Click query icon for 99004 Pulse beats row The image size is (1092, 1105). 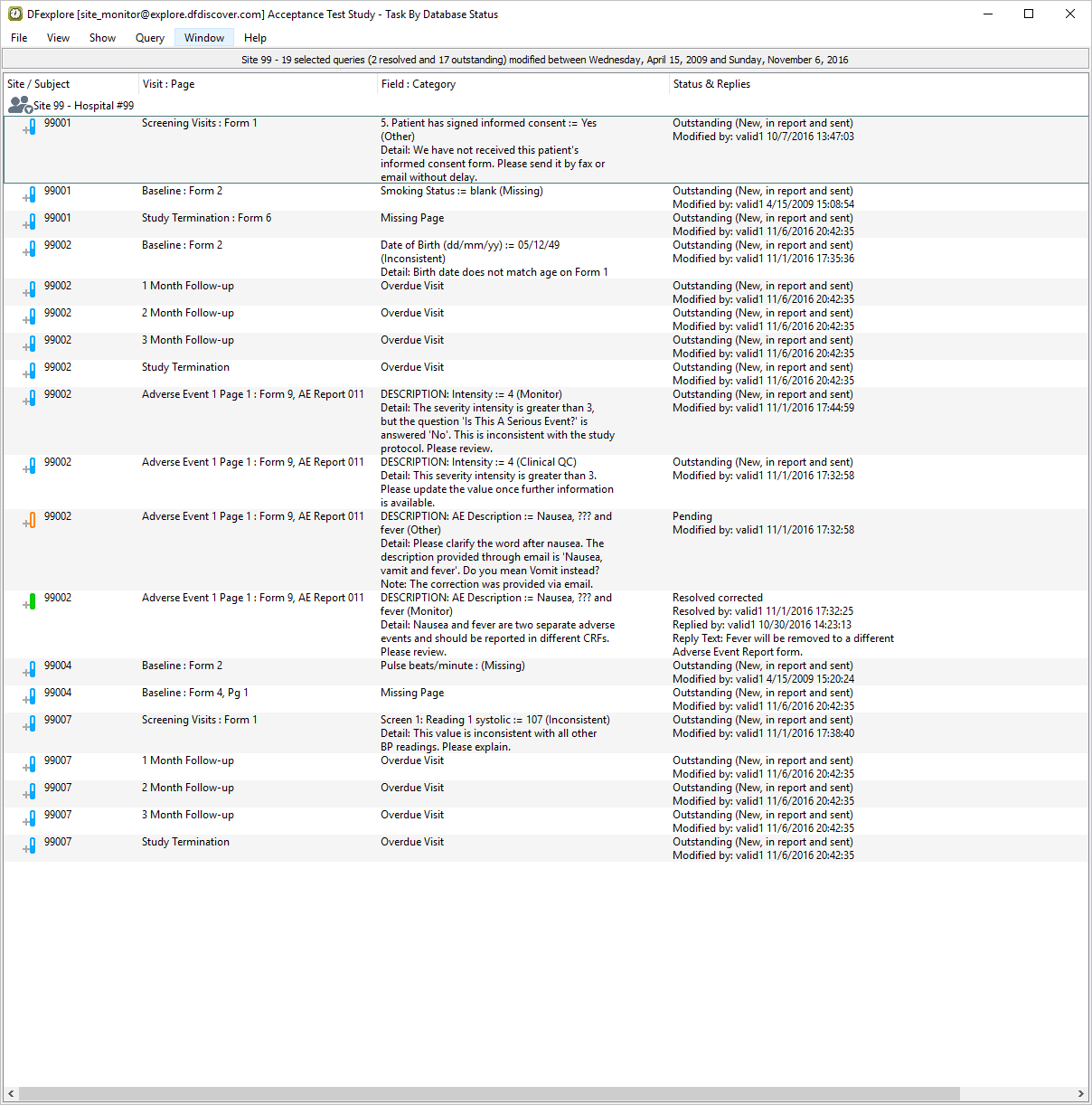pos(32,669)
